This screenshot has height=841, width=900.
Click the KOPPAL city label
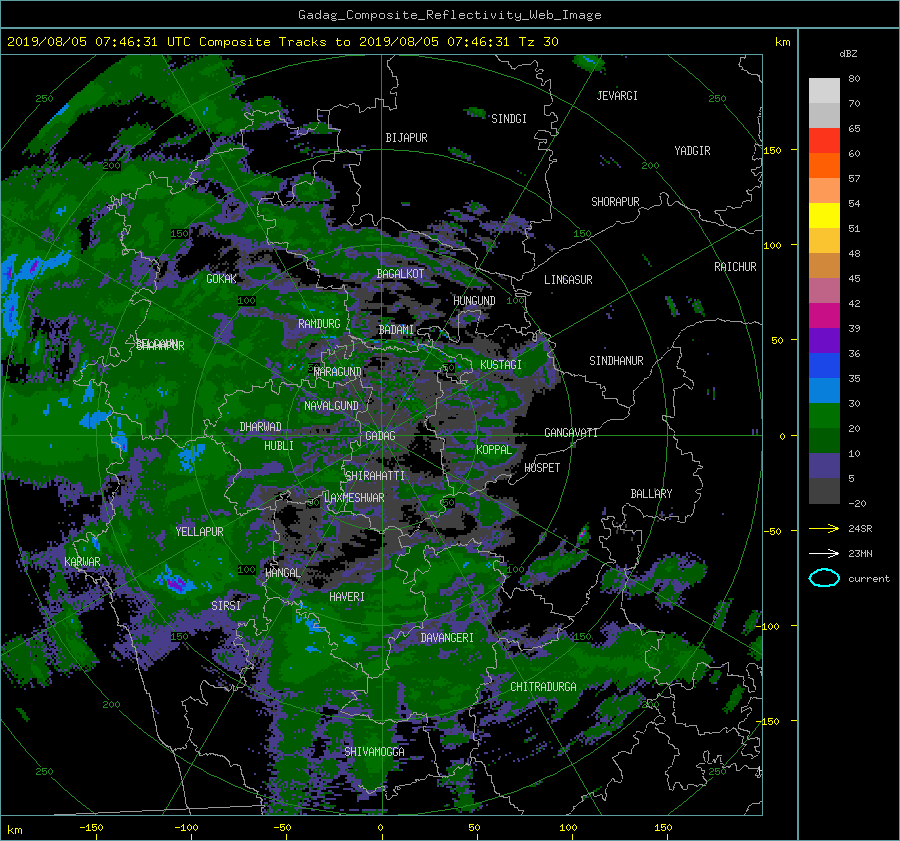click(x=494, y=450)
